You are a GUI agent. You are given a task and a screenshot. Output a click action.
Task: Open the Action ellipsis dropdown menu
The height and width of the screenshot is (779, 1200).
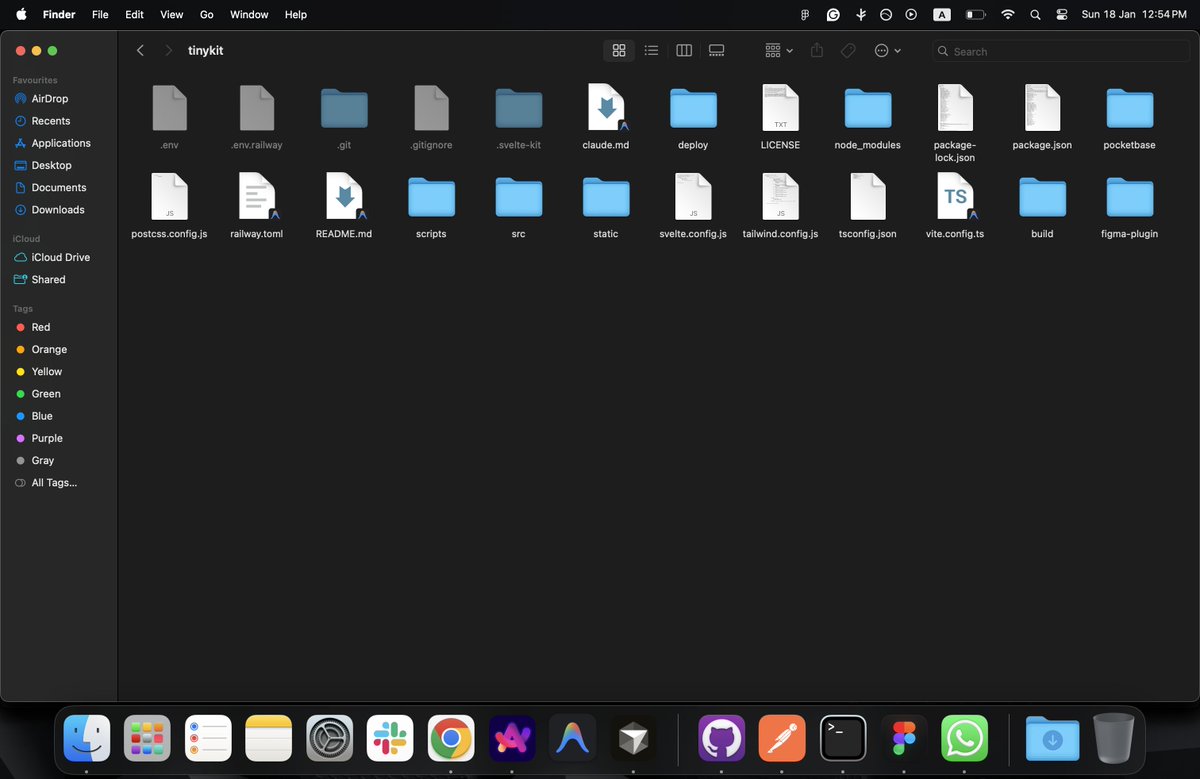point(887,50)
